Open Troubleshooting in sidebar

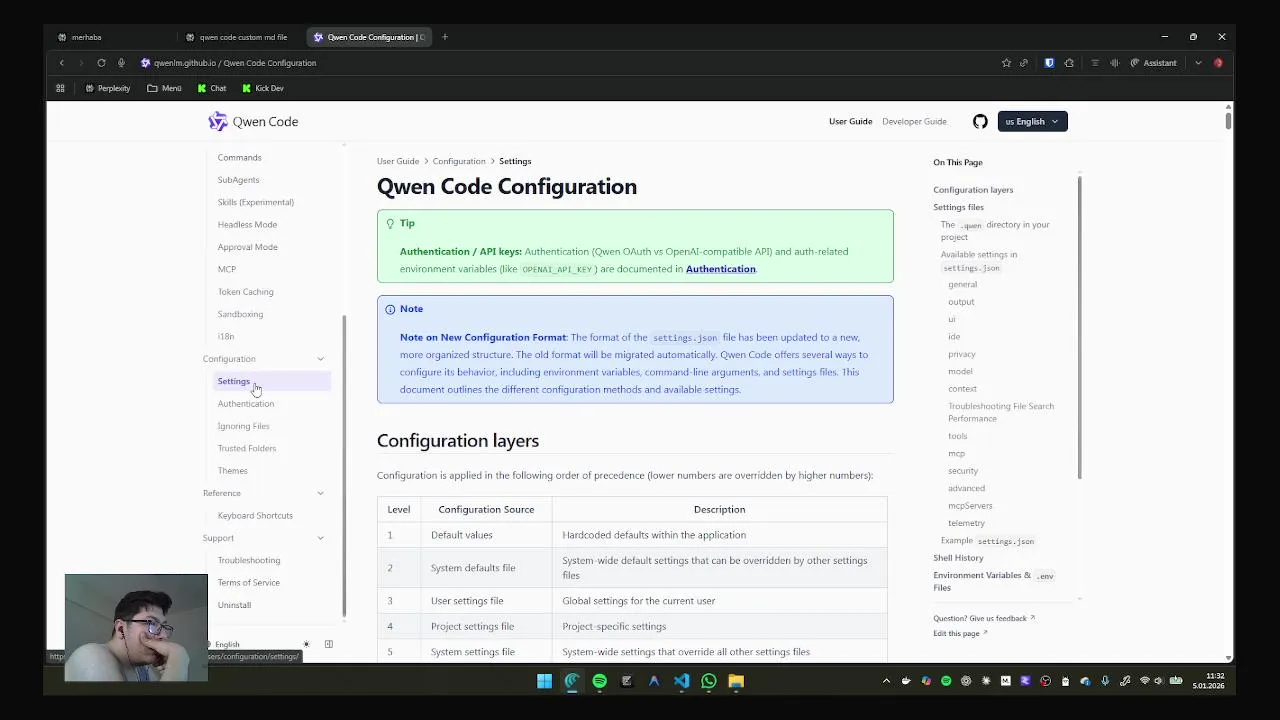[x=249, y=560]
